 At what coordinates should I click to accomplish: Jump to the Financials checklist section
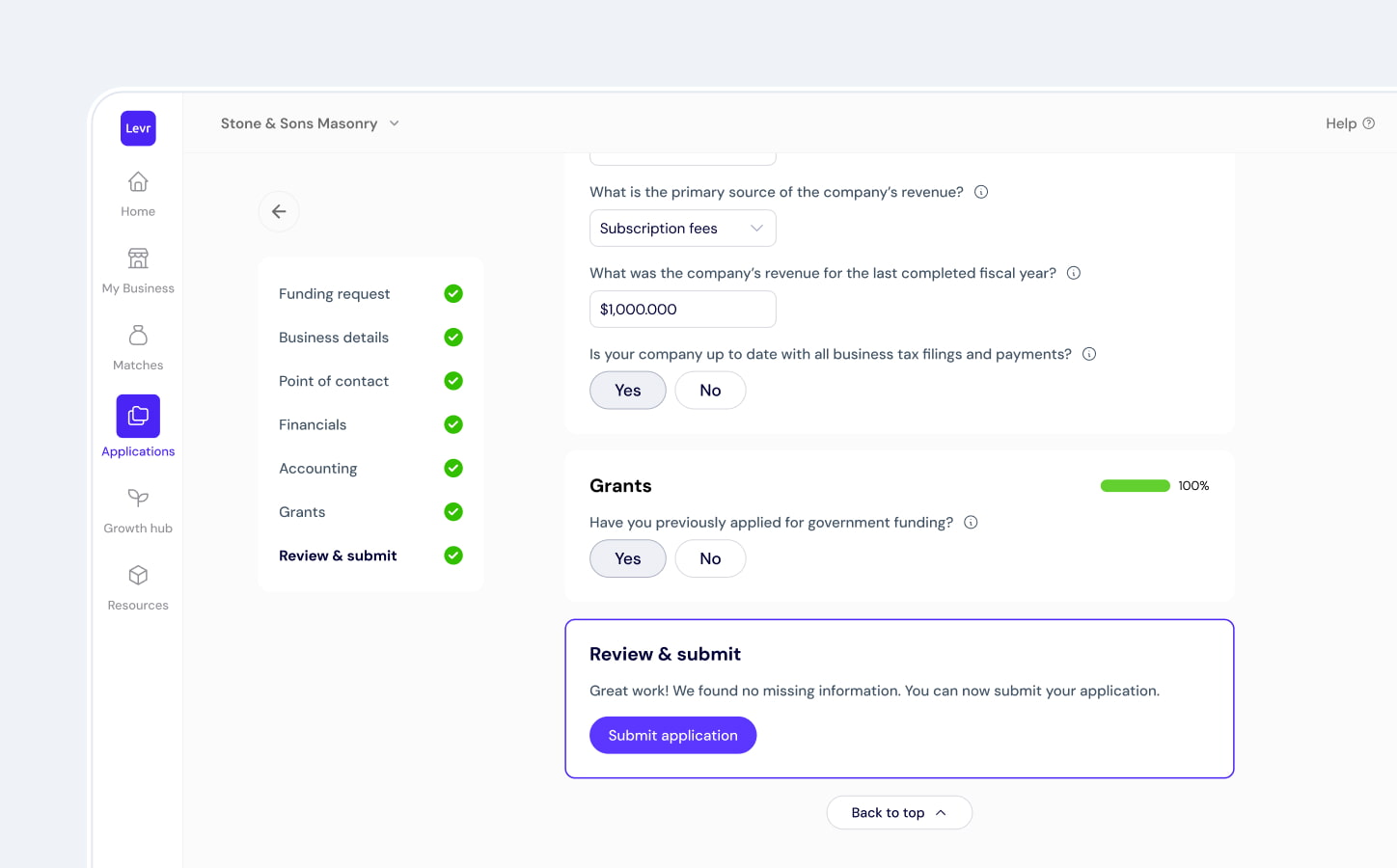click(313, 424)
